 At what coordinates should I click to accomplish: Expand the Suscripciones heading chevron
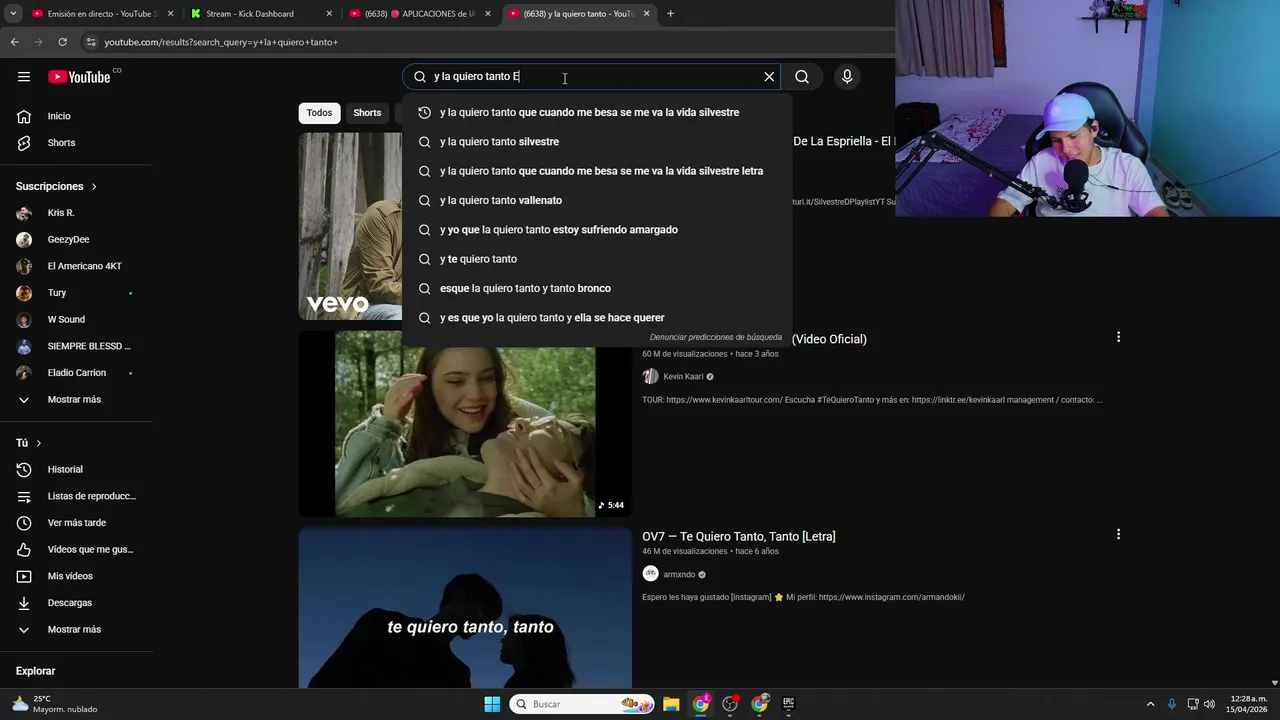click(94, 187)
